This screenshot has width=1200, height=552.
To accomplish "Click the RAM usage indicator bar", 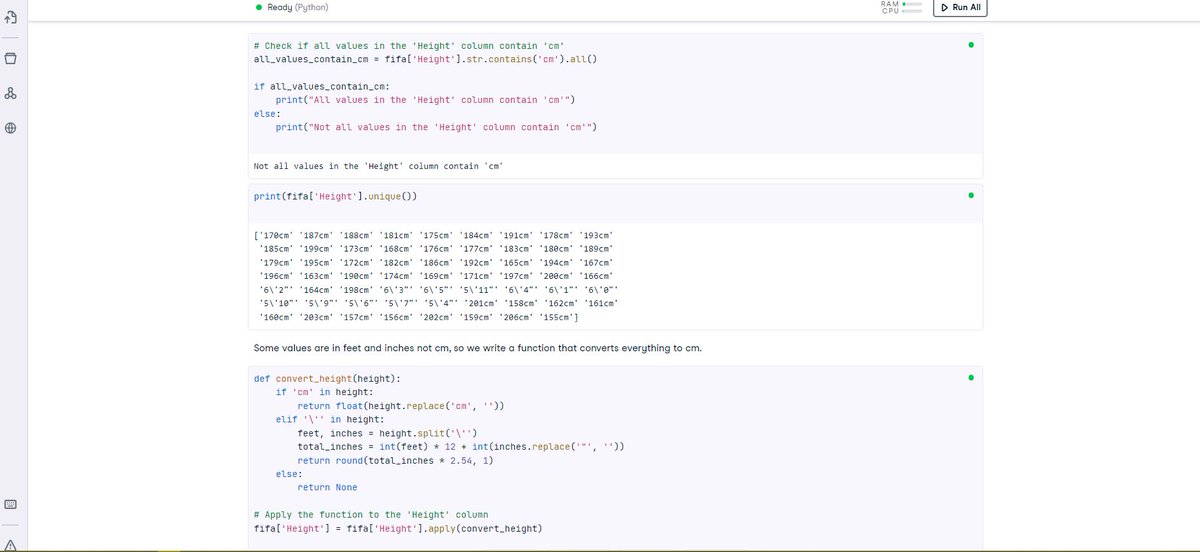I will click(x=911, y=4).
